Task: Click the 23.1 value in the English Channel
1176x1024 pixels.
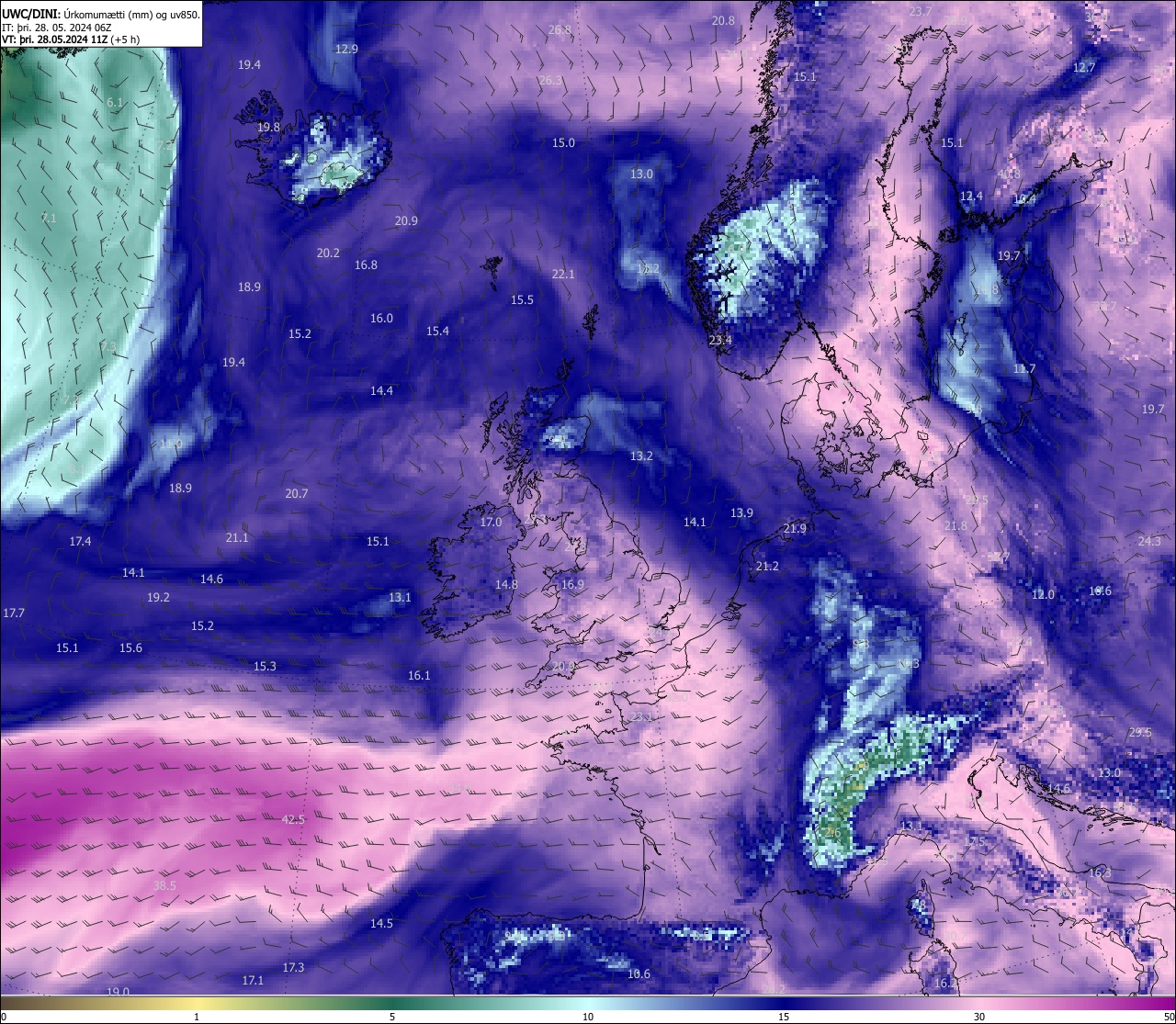Action: (641, 716)
